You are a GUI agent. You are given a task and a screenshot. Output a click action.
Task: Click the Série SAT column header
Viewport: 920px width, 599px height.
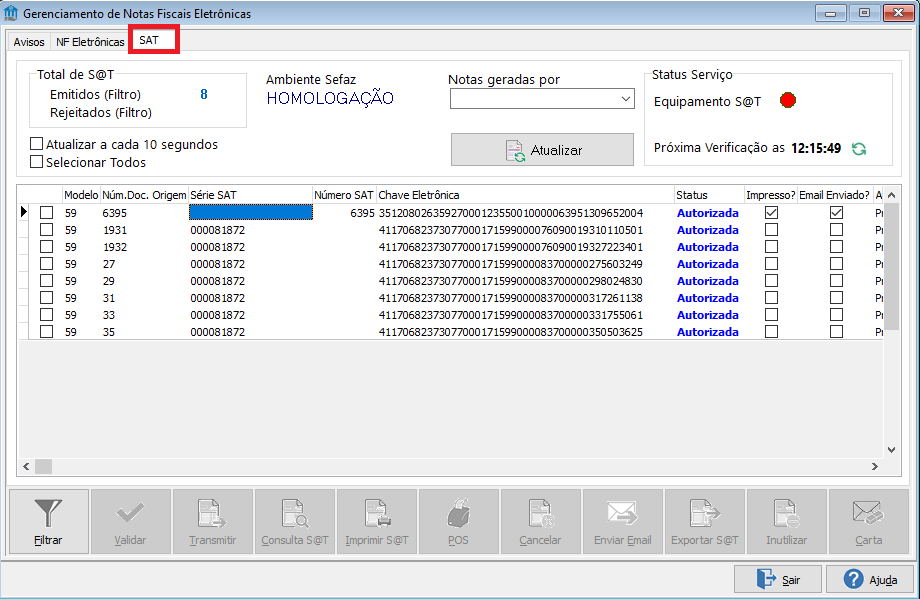[251, 195]
